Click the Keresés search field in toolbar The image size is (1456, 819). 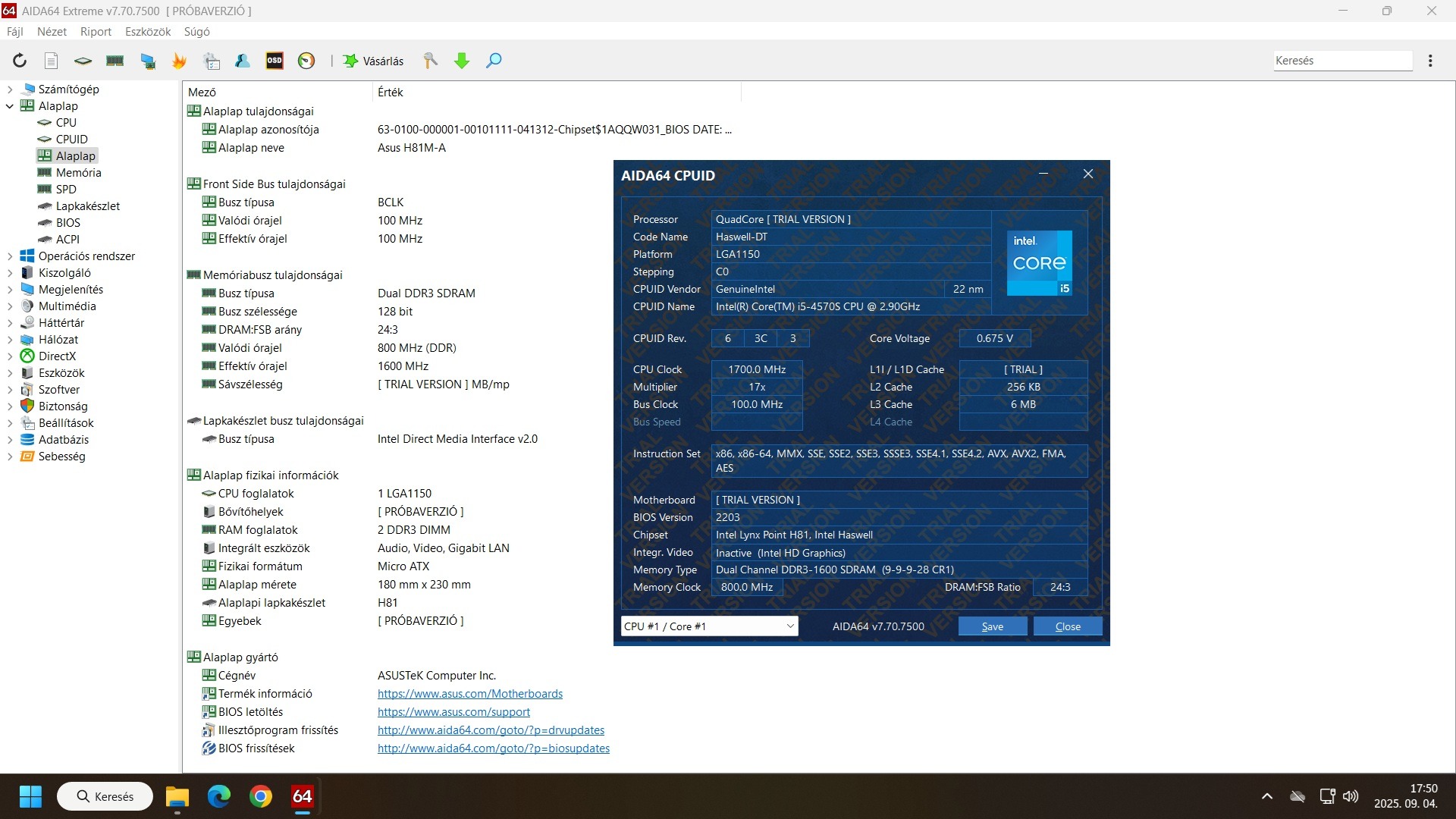(1342, 61)
